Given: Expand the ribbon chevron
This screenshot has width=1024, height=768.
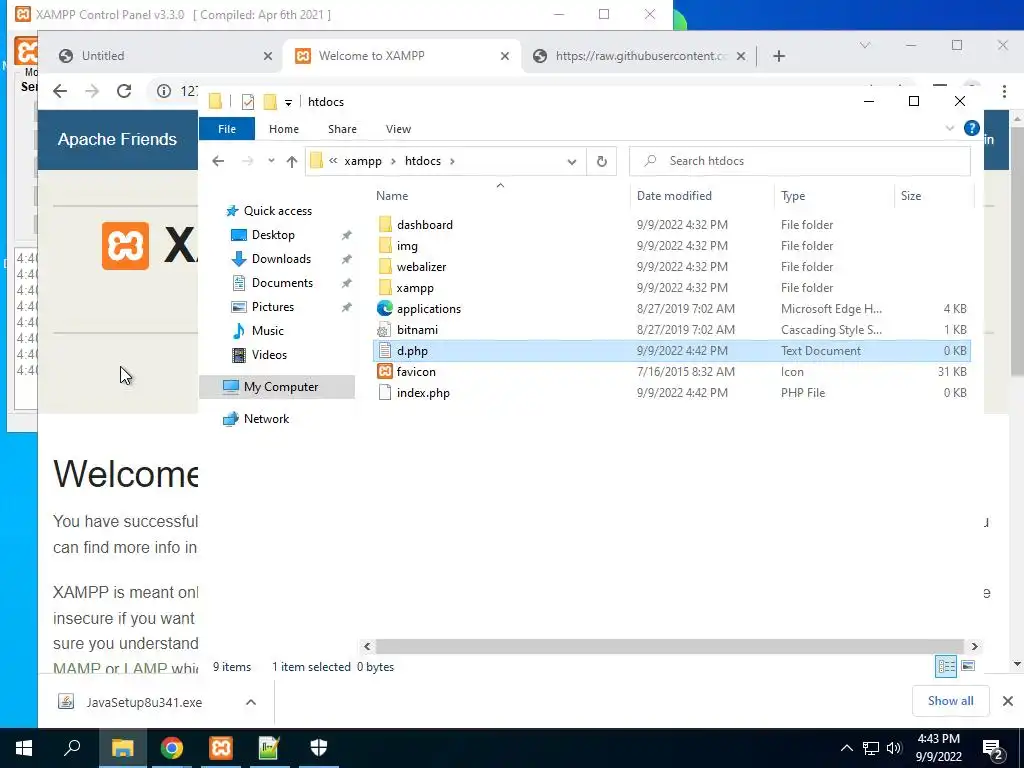Looking at the screenshot, I should pyautogui.click(x=950, y=129).
